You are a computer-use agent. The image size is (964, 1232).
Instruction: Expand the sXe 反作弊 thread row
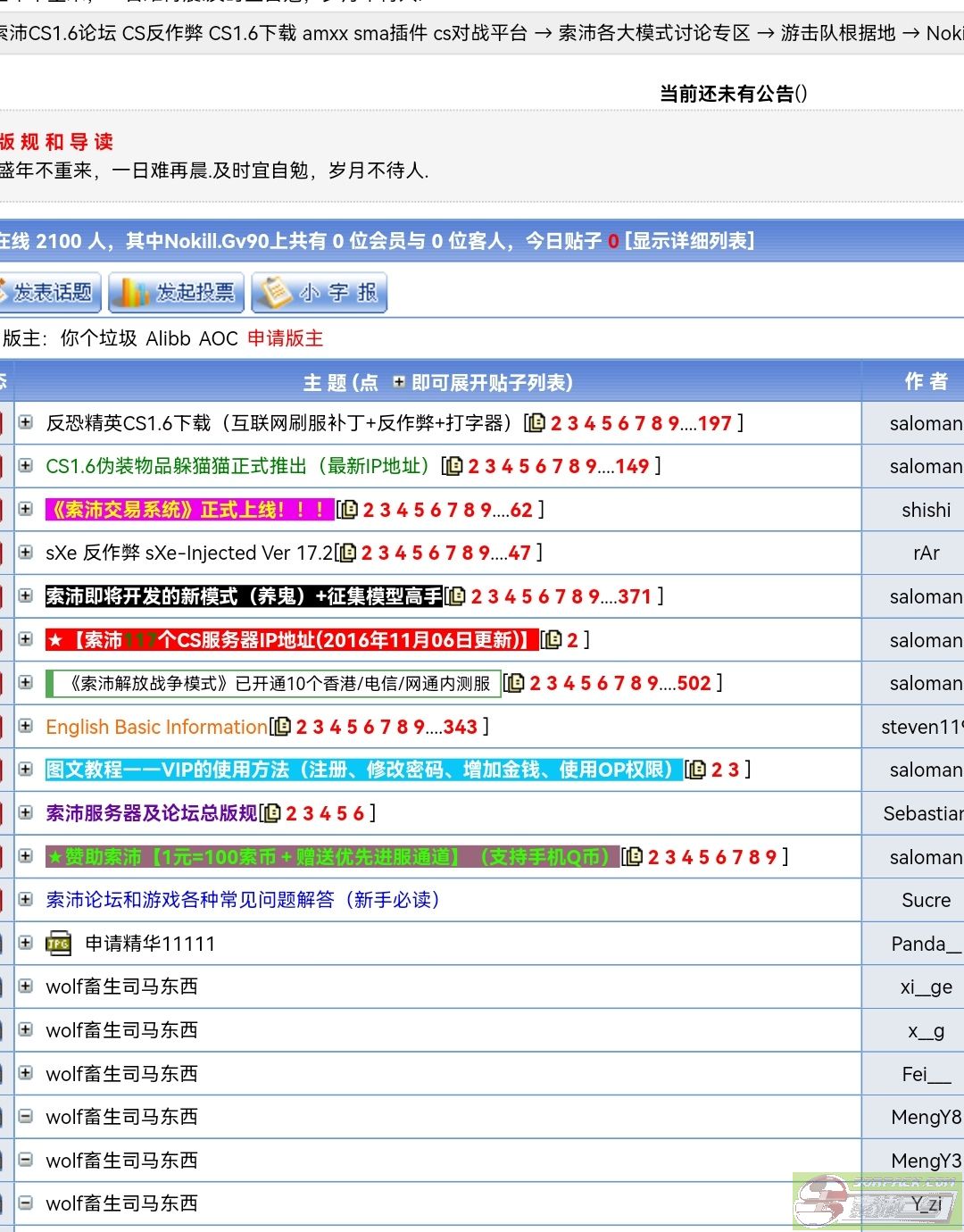tap(26, 553)
